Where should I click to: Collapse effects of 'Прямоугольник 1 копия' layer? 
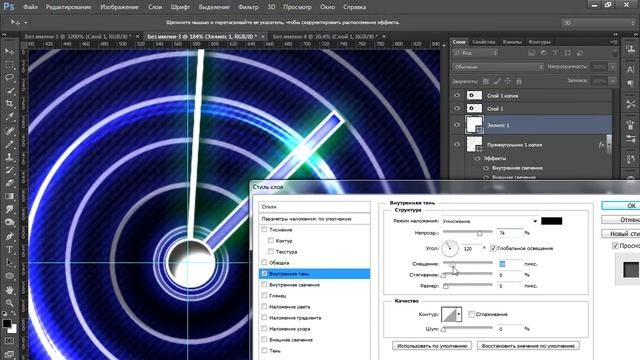pyautogui.click(x=609, y=144)
